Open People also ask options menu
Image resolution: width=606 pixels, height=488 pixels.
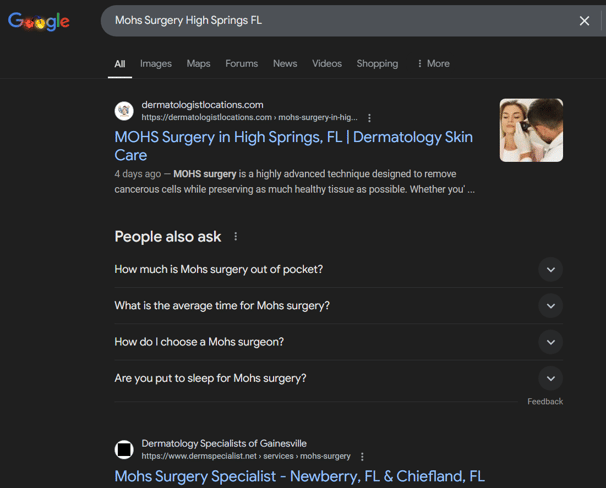point(236,237)
